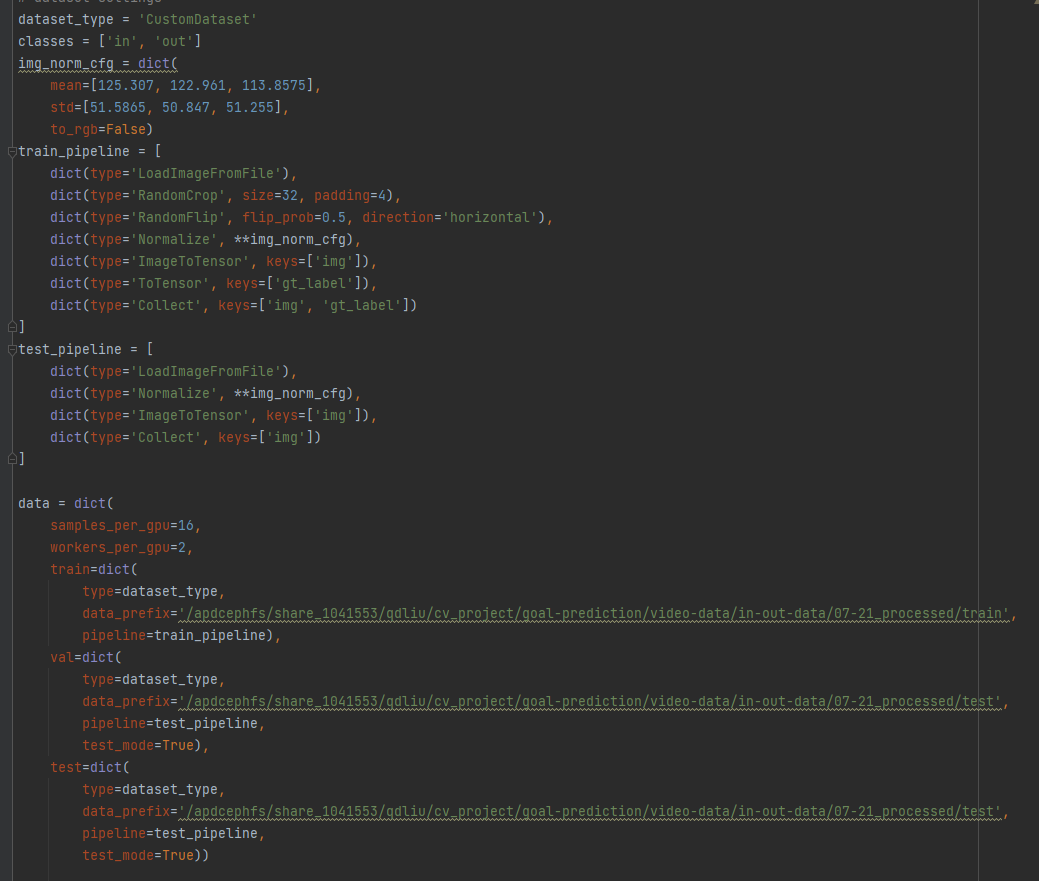Click the test_pipeline definition name

(70, 350)
